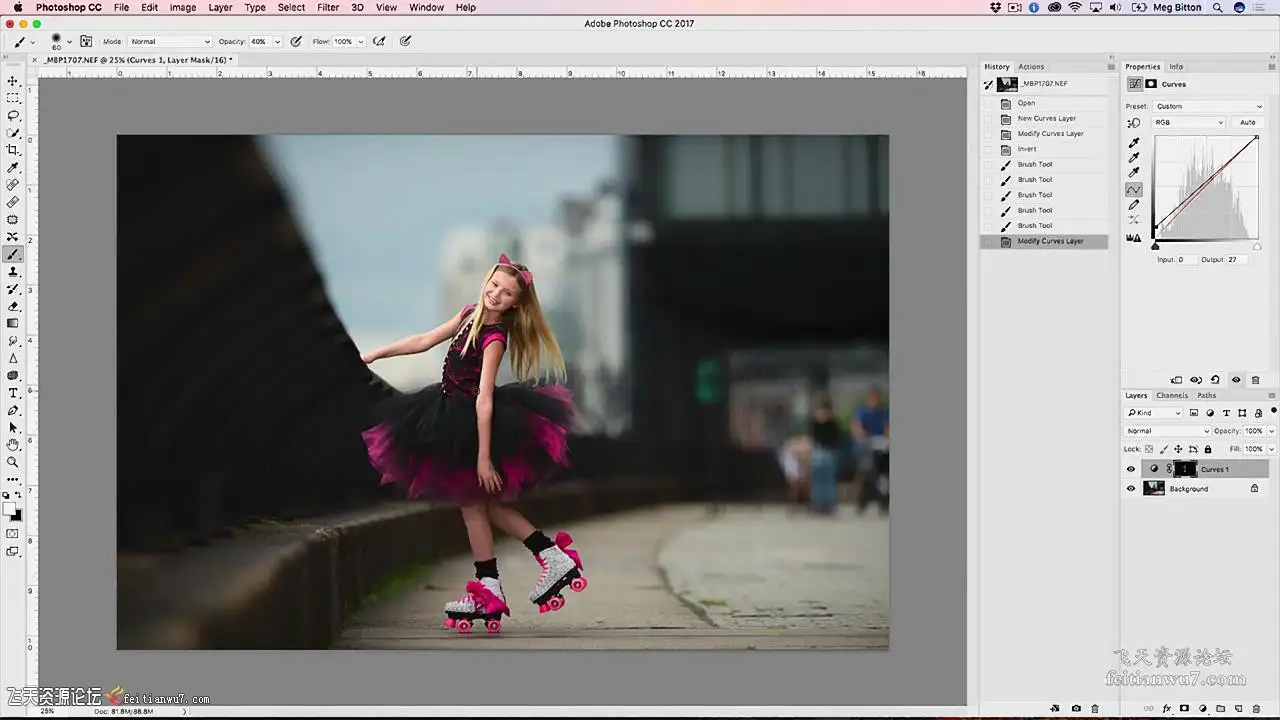
Task: Toggle adjustment layer visibility in Properties panel
Action: point(1236,380)
